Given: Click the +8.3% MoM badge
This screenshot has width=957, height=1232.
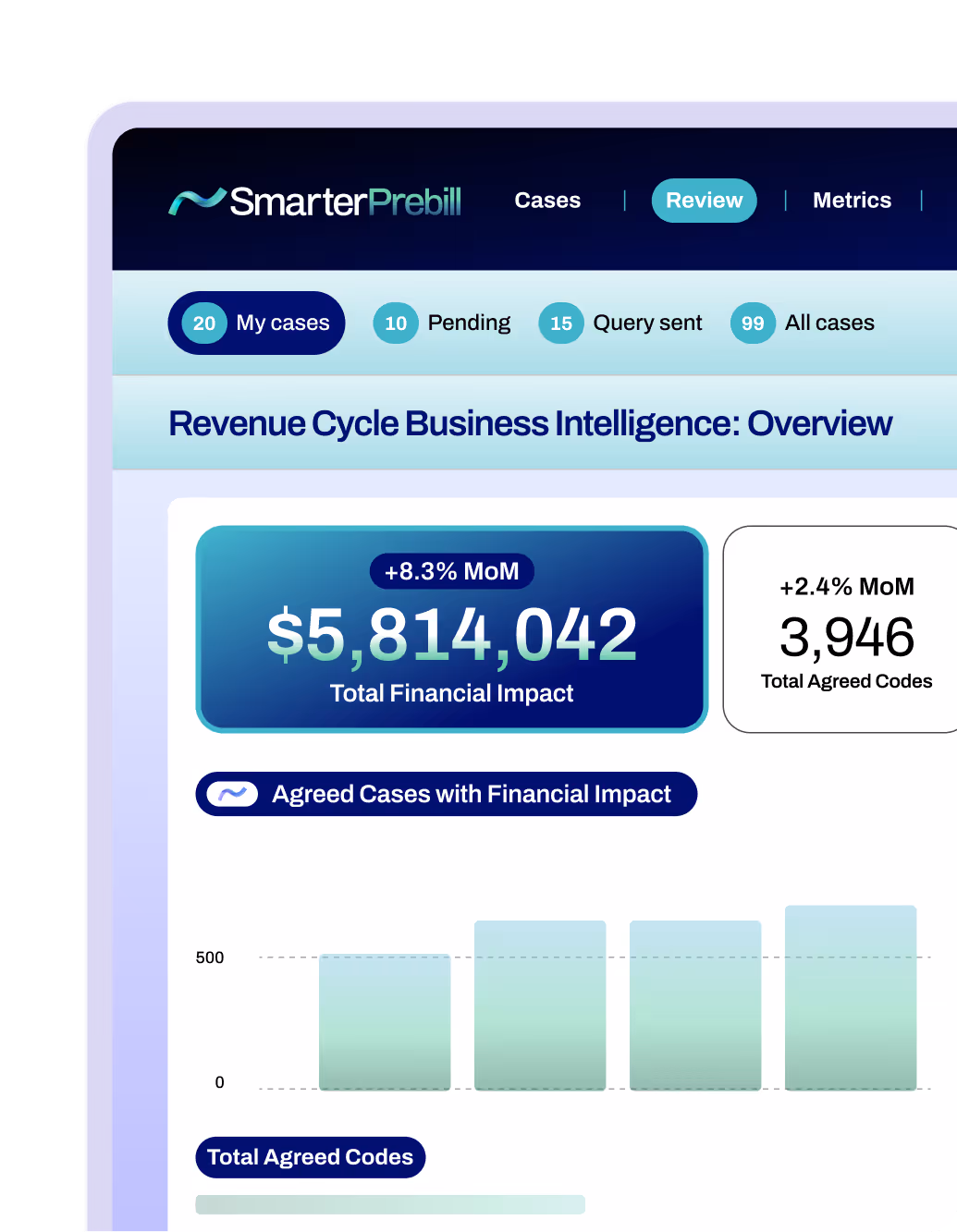Looking at the screenshot, I should (x=452, y=571).
